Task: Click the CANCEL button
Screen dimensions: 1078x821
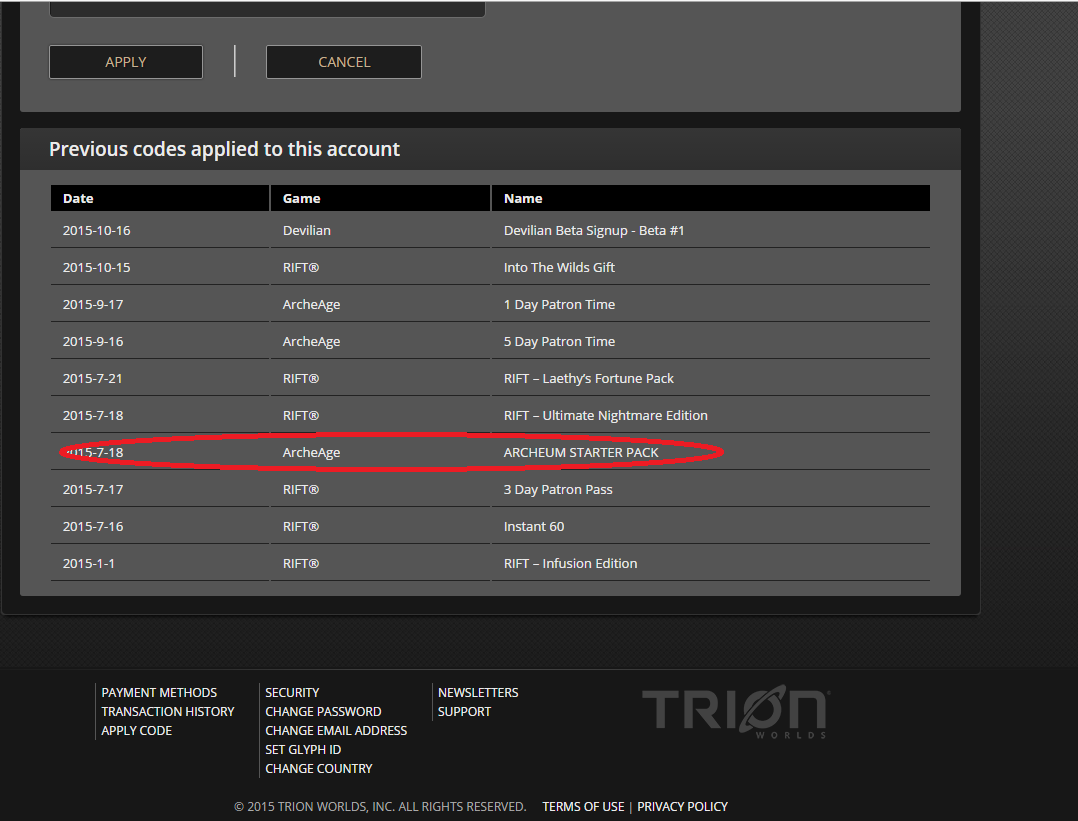Action: [x=344, y=62]
